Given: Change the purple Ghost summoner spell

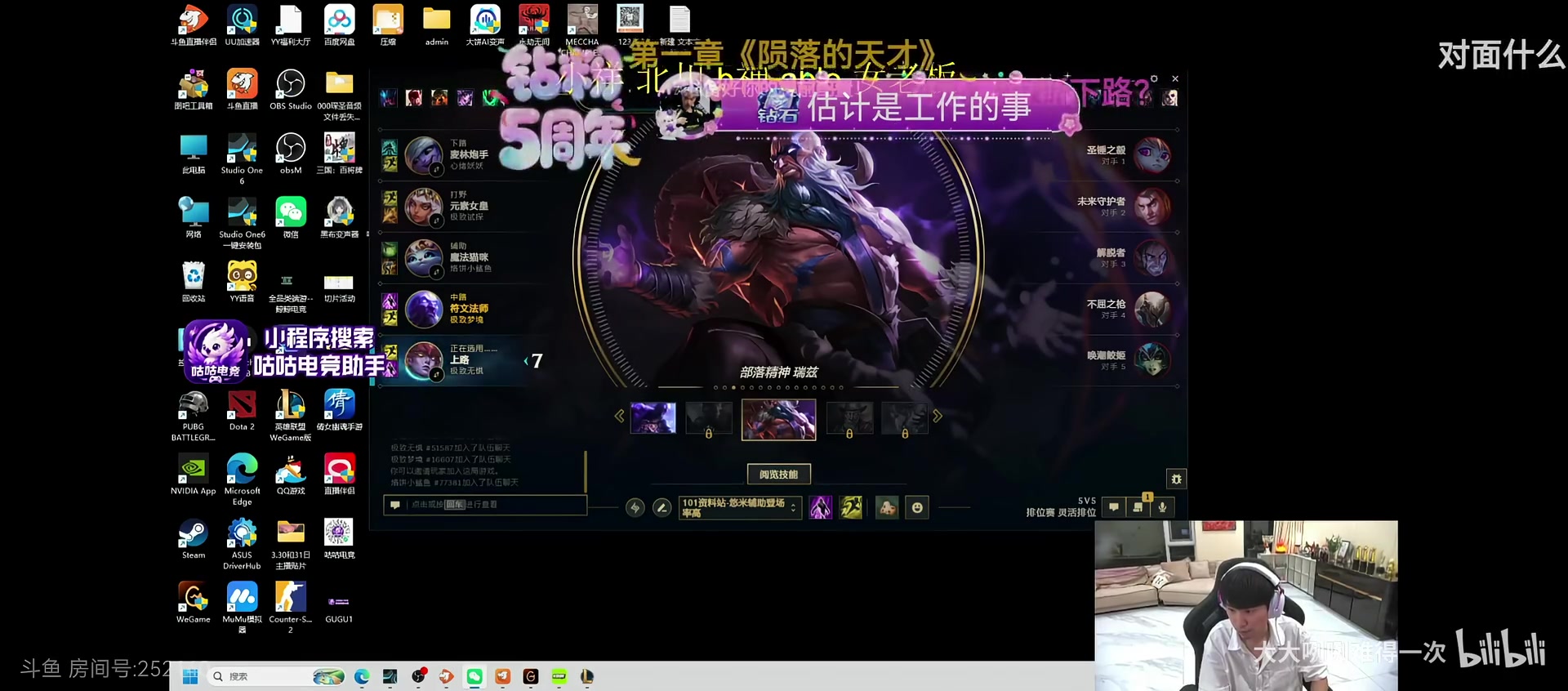Looking at the screenshot, I should [820, 508].
